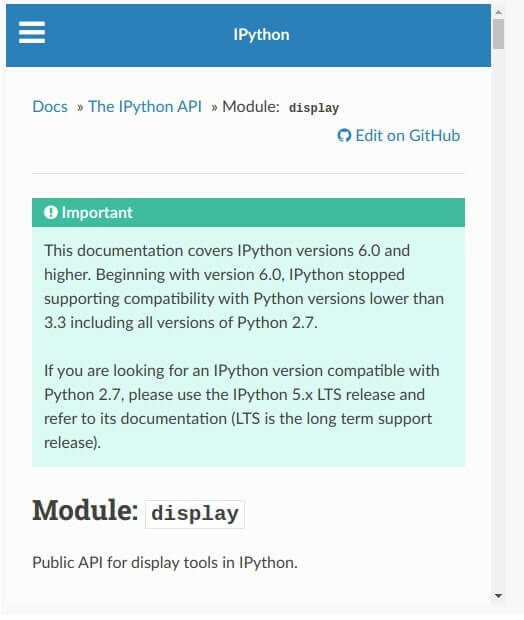Click the Important exclamation icon
Image resolution: width=524 pixels, height=620 pixels.
(51, 212)
